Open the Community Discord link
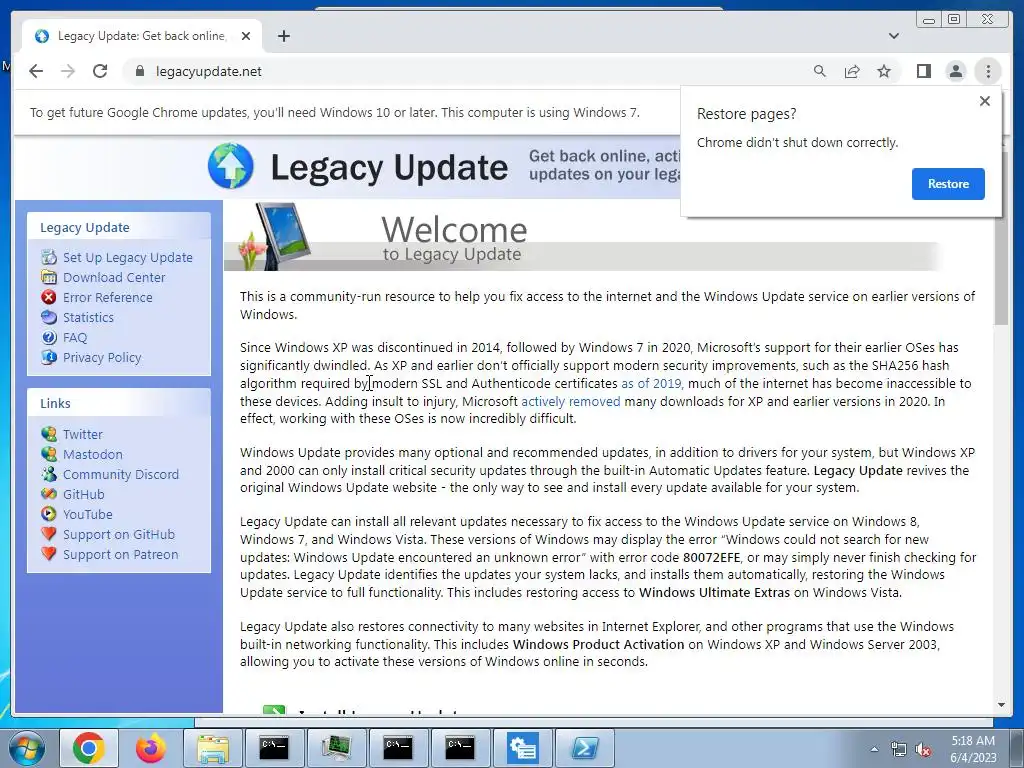The image size is (1024, 768). [x=121, y=474]
